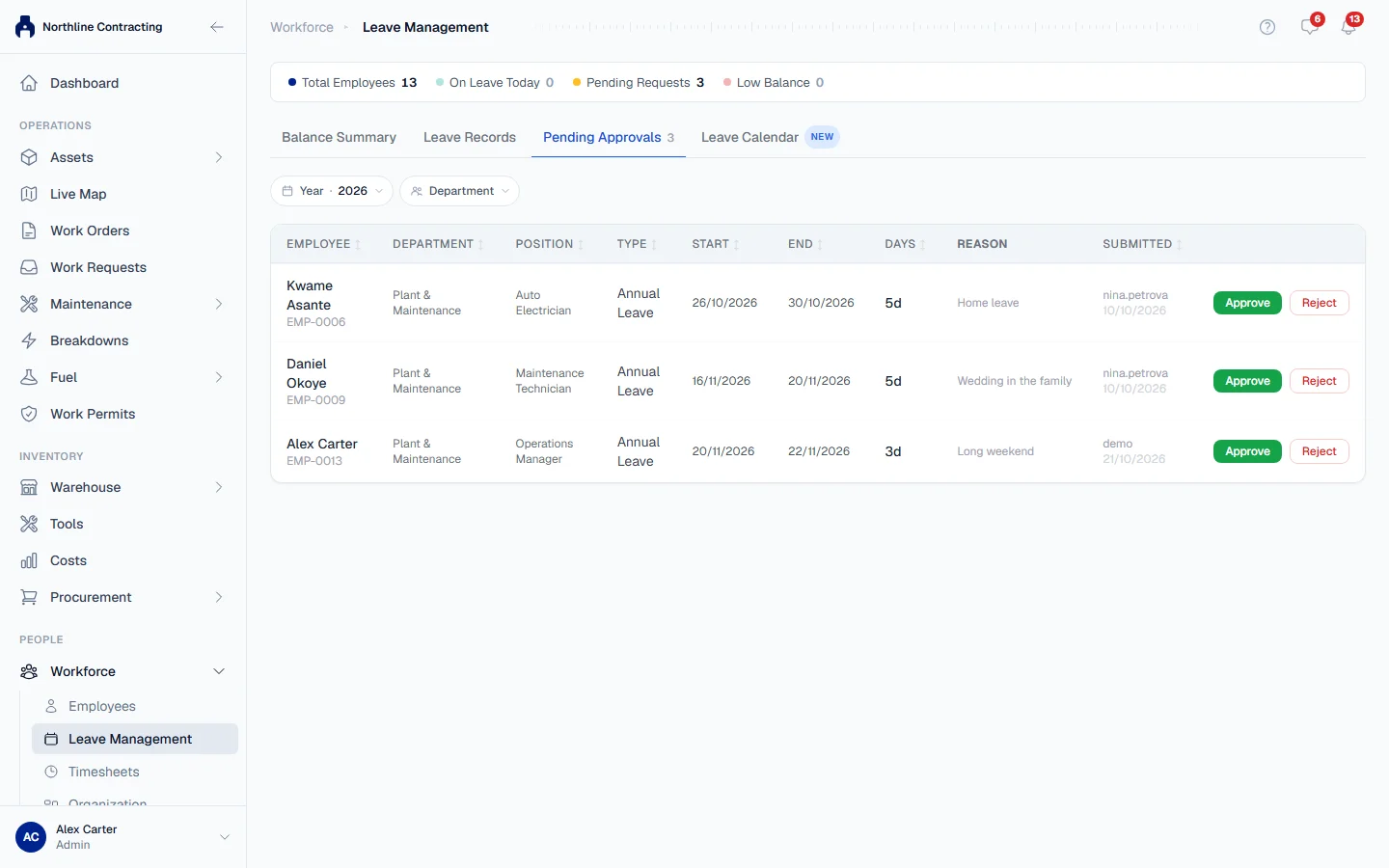The image size is (1389, 868).
Task: Sort table by Days column header
Action: [905, 244]
